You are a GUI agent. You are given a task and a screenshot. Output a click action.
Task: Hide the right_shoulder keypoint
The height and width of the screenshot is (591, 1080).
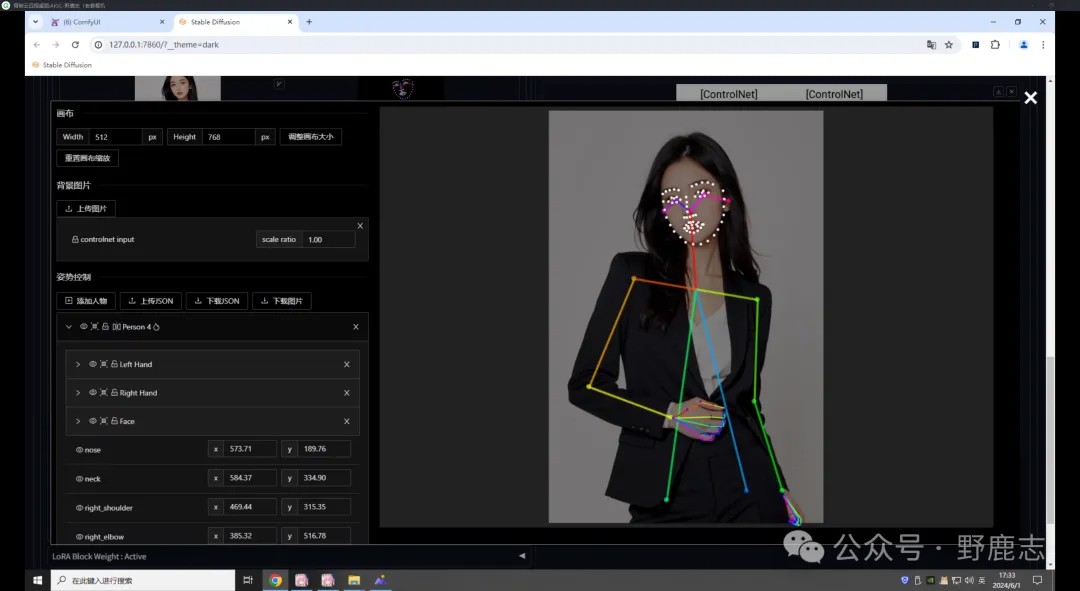[x=79, y=508]
